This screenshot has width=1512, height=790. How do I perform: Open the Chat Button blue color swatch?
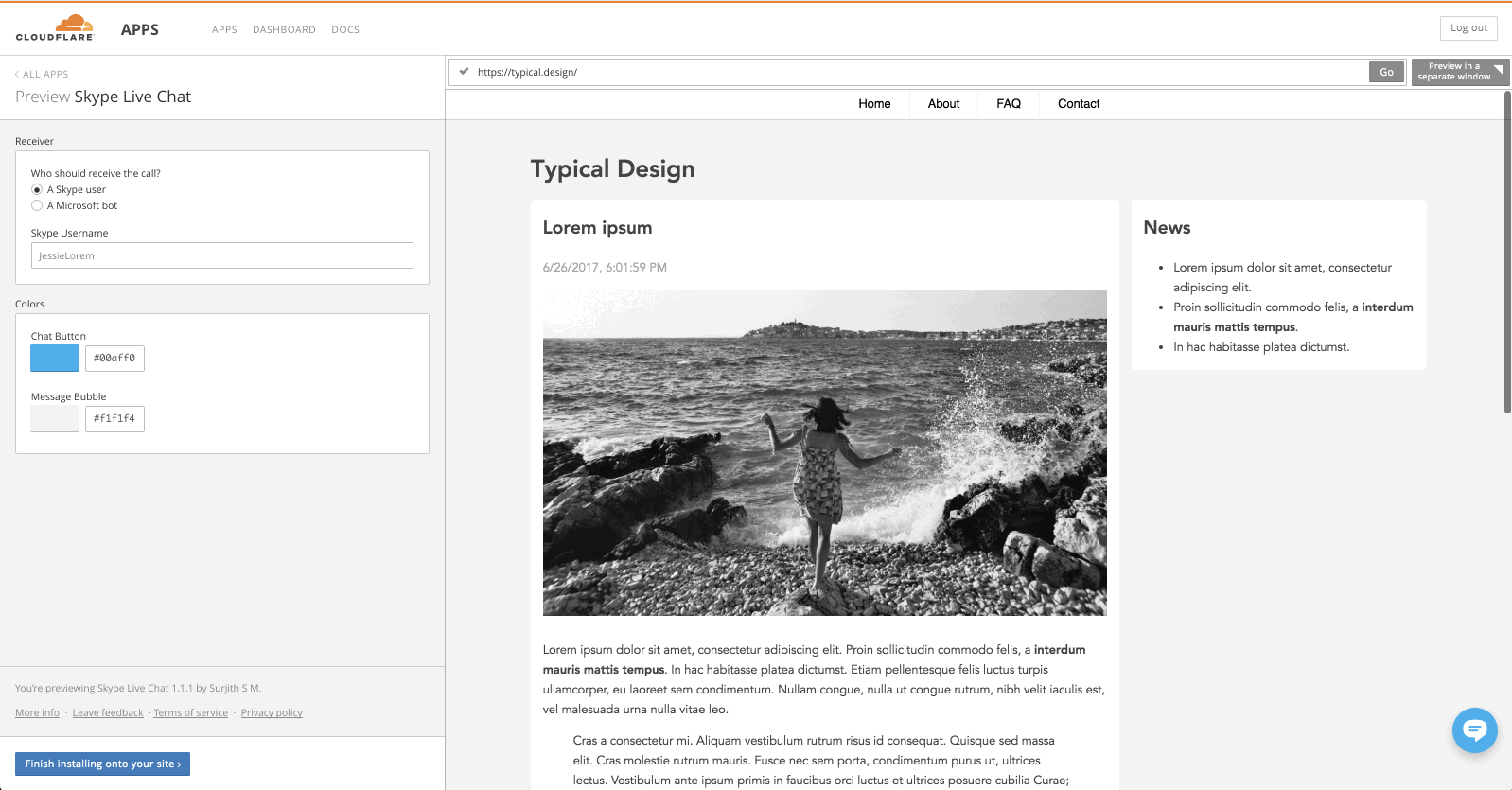pos(55,358)
